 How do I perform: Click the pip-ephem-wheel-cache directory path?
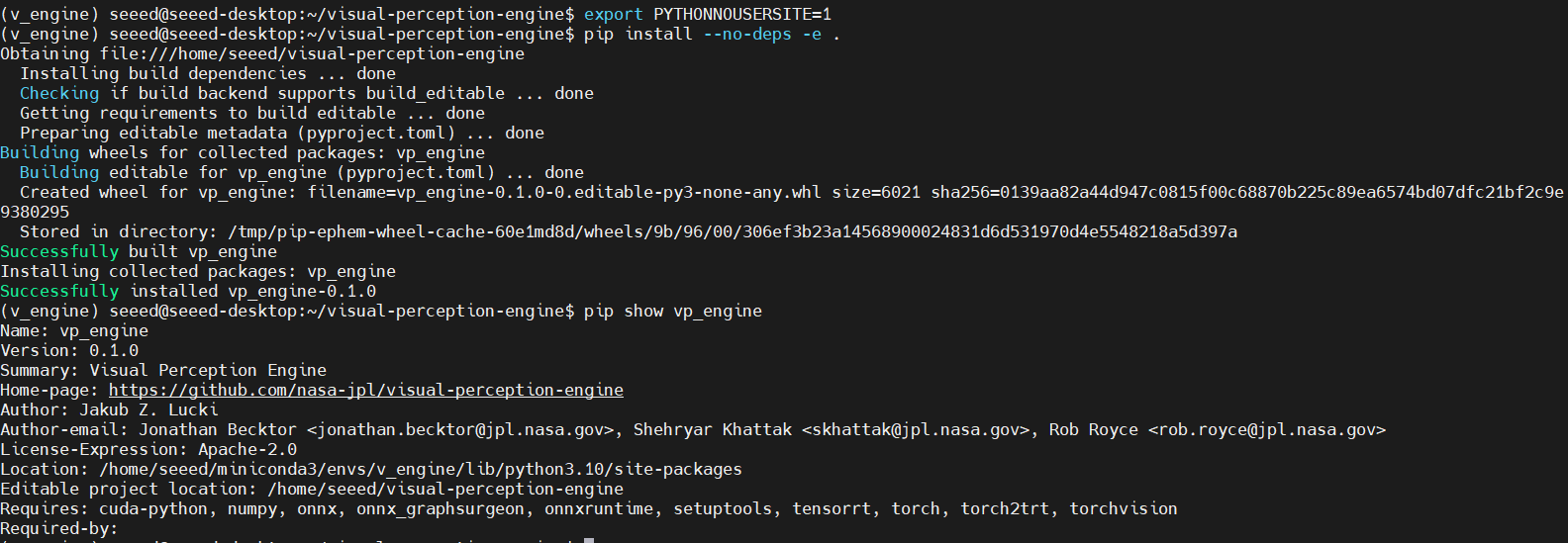(733, 231)
